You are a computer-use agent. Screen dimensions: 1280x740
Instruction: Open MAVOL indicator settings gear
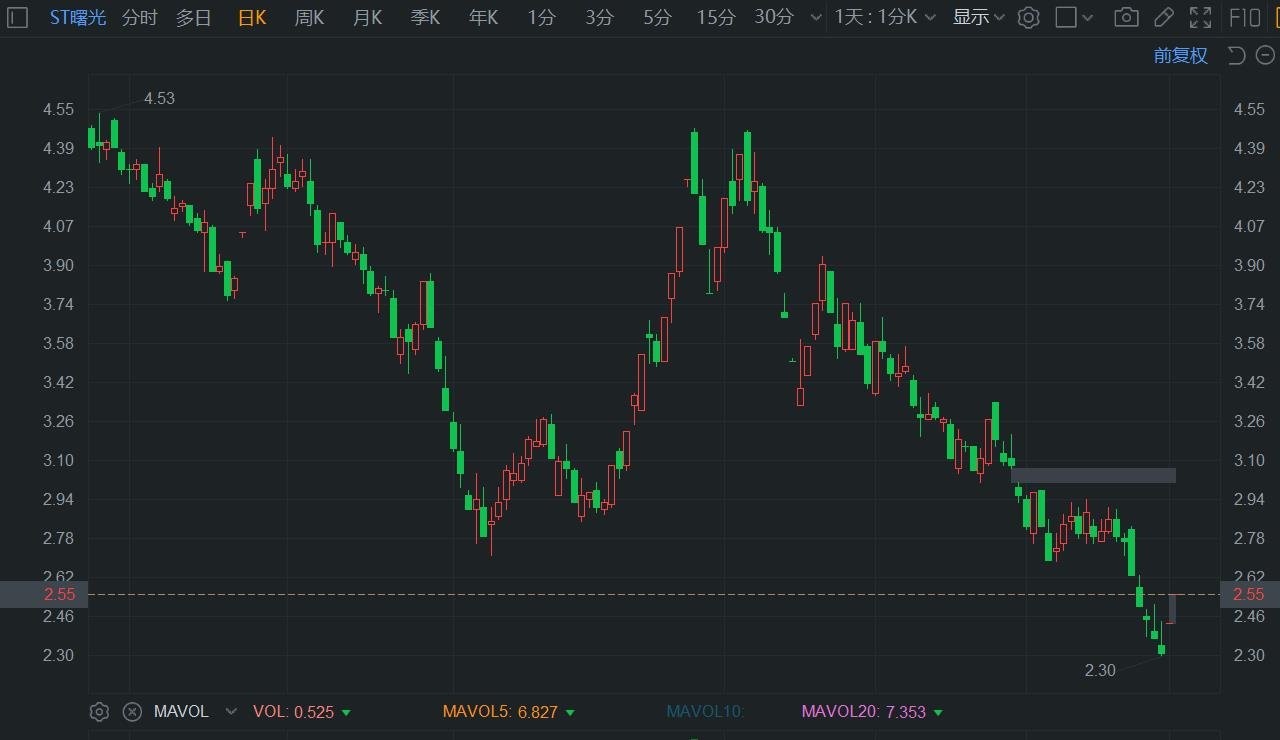(x=99, y=712)
